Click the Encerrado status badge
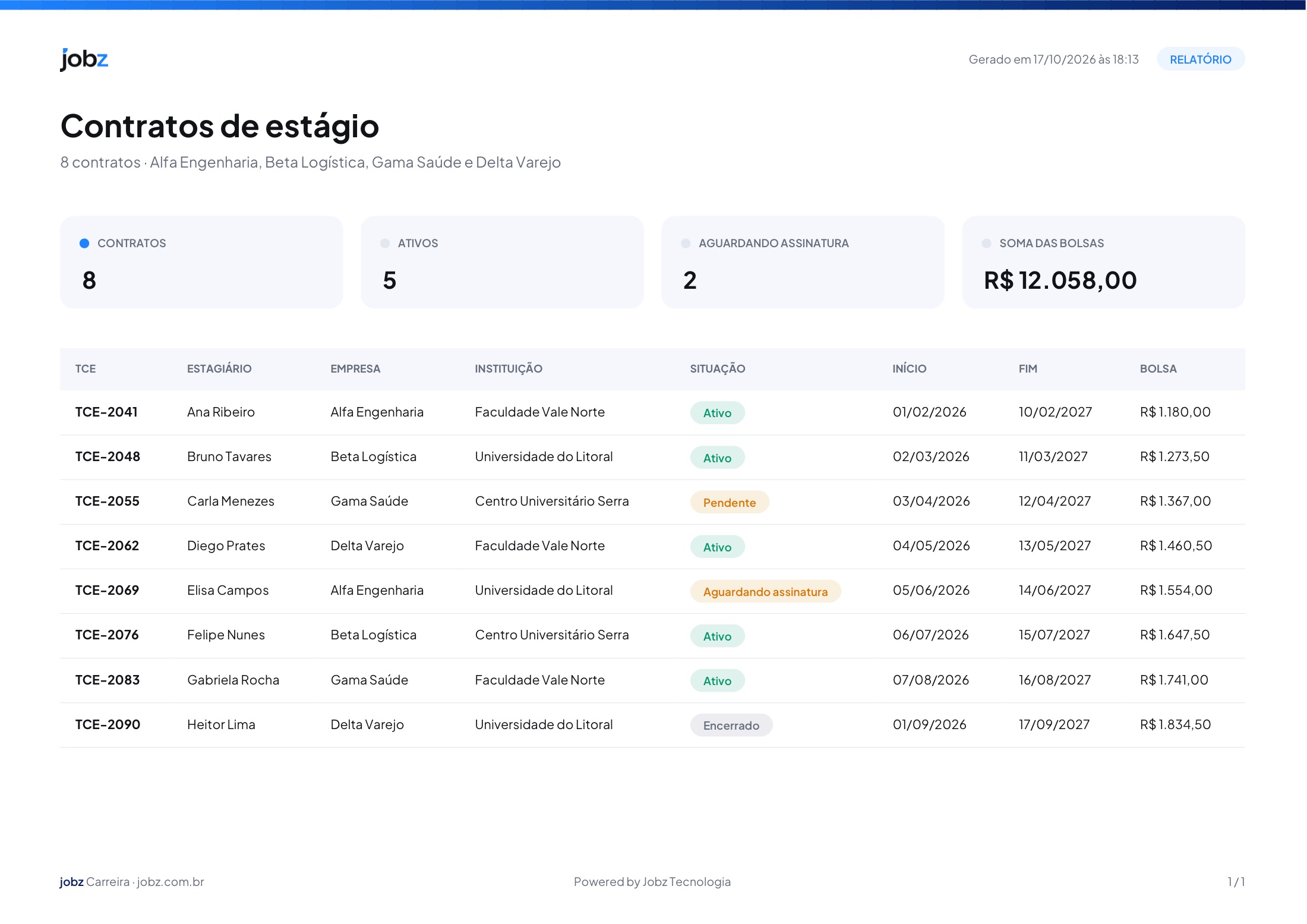Viewport: 1307px width, 924px height. click(x=731, y=725)
